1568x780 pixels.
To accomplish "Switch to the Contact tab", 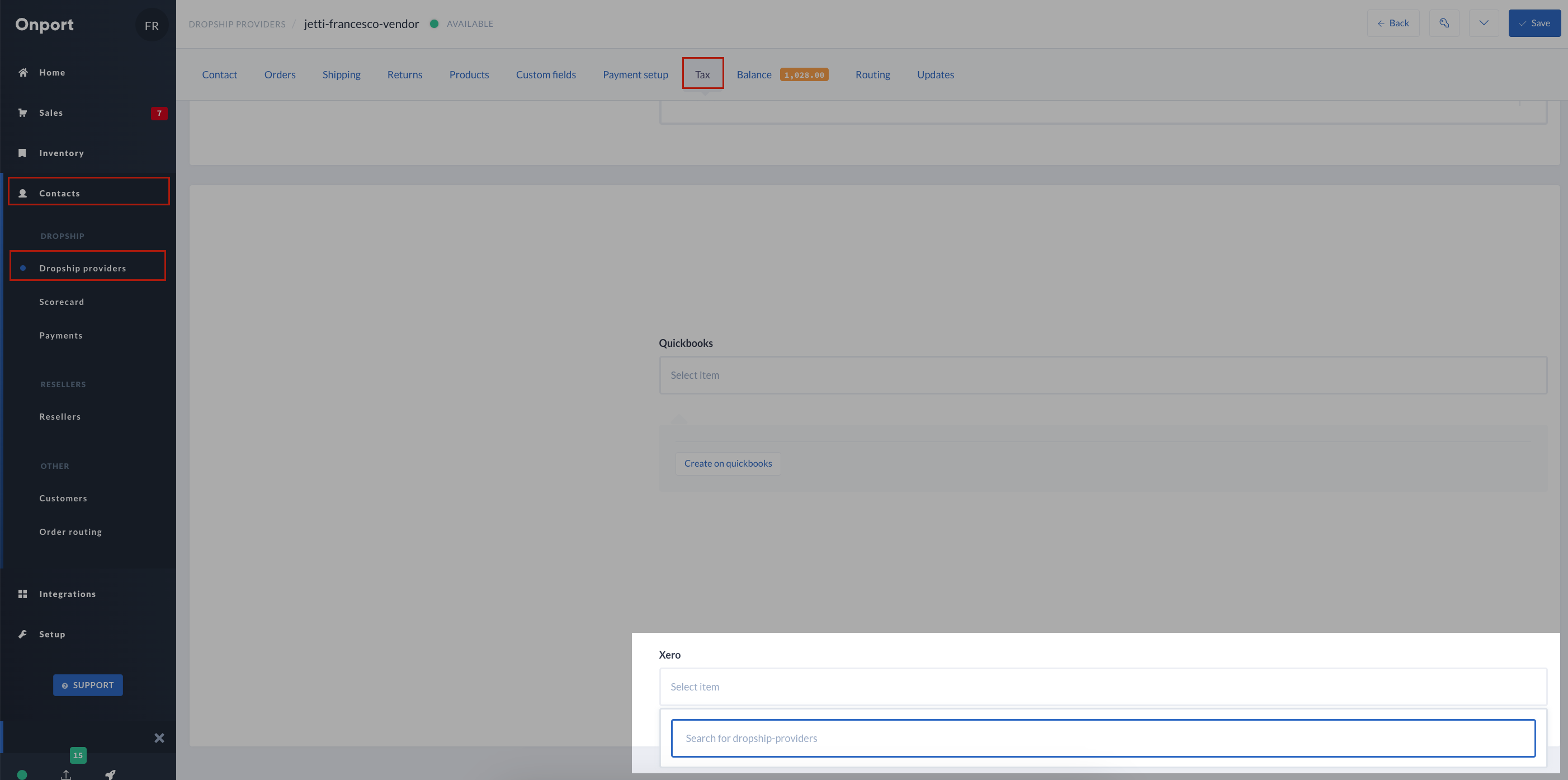I will (220, 74).
